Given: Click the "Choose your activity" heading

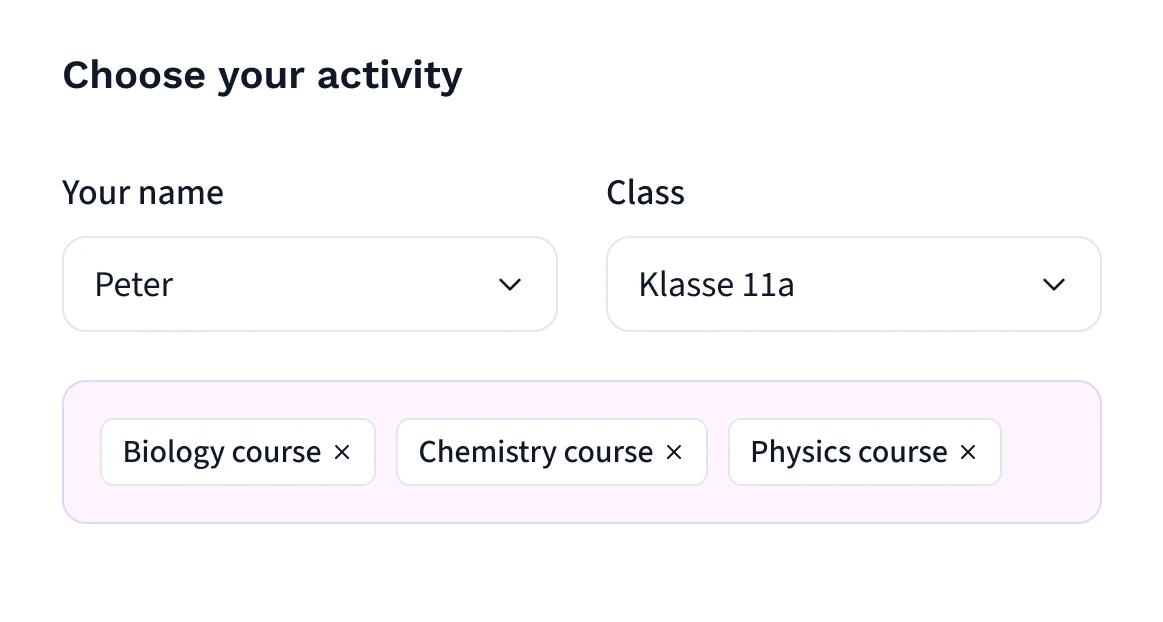Looking at the screenshot, I should click(262, 76).
